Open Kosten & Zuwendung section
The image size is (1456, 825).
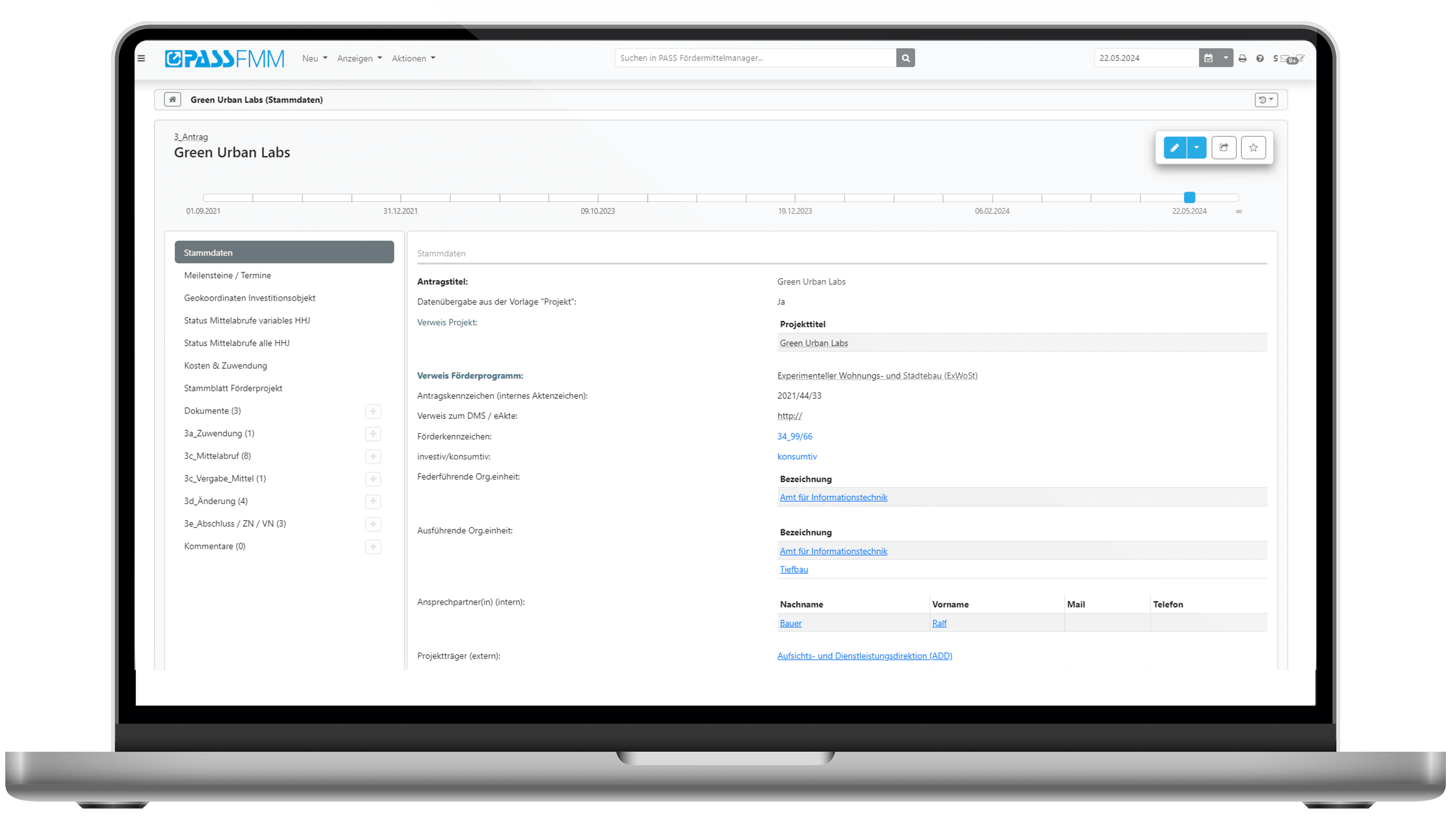(225, 366)
